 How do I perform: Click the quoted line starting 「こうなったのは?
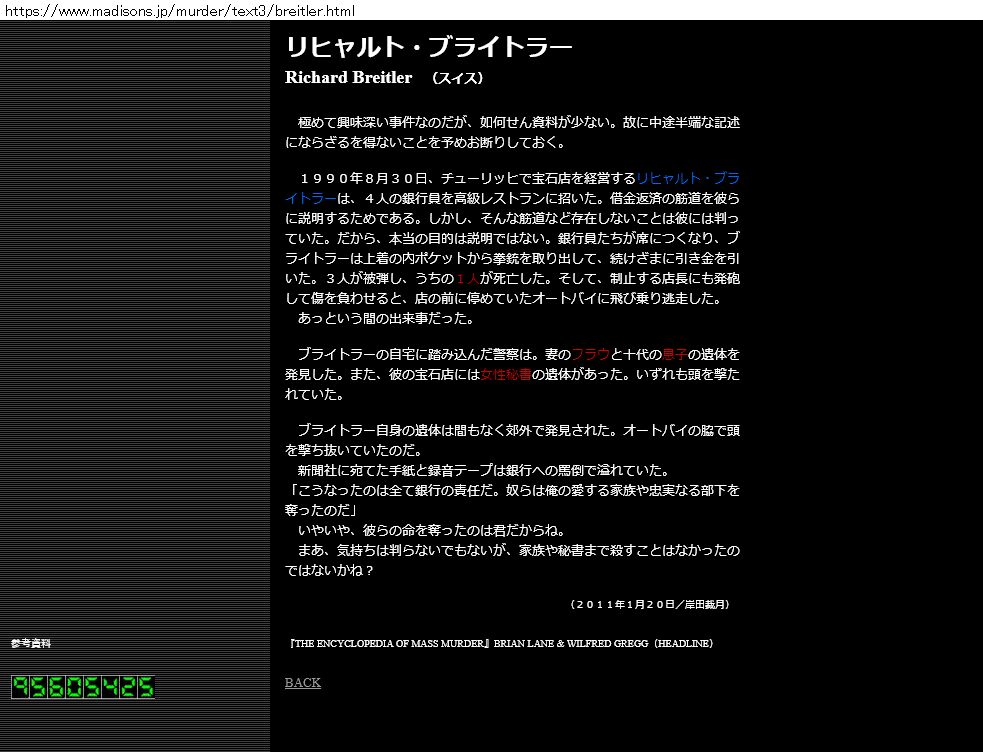click(x=512, y=490)
